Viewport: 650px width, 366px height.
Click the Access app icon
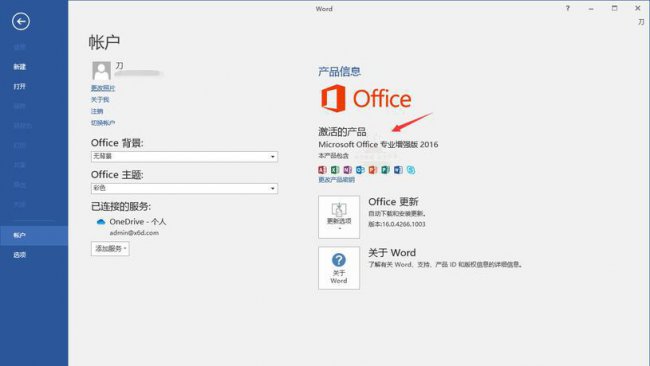pyautogui.click(x=322, y=170)
